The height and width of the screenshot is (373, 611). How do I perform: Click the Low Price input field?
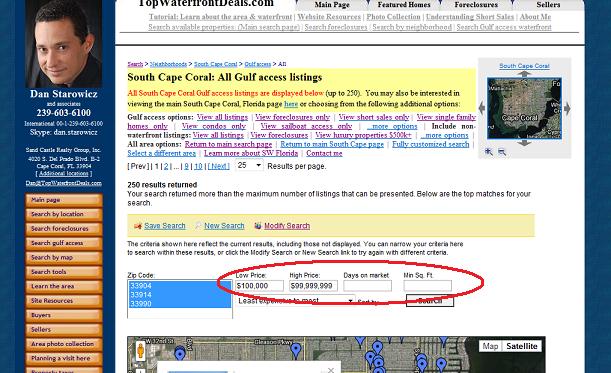click(x=259, y=286)
